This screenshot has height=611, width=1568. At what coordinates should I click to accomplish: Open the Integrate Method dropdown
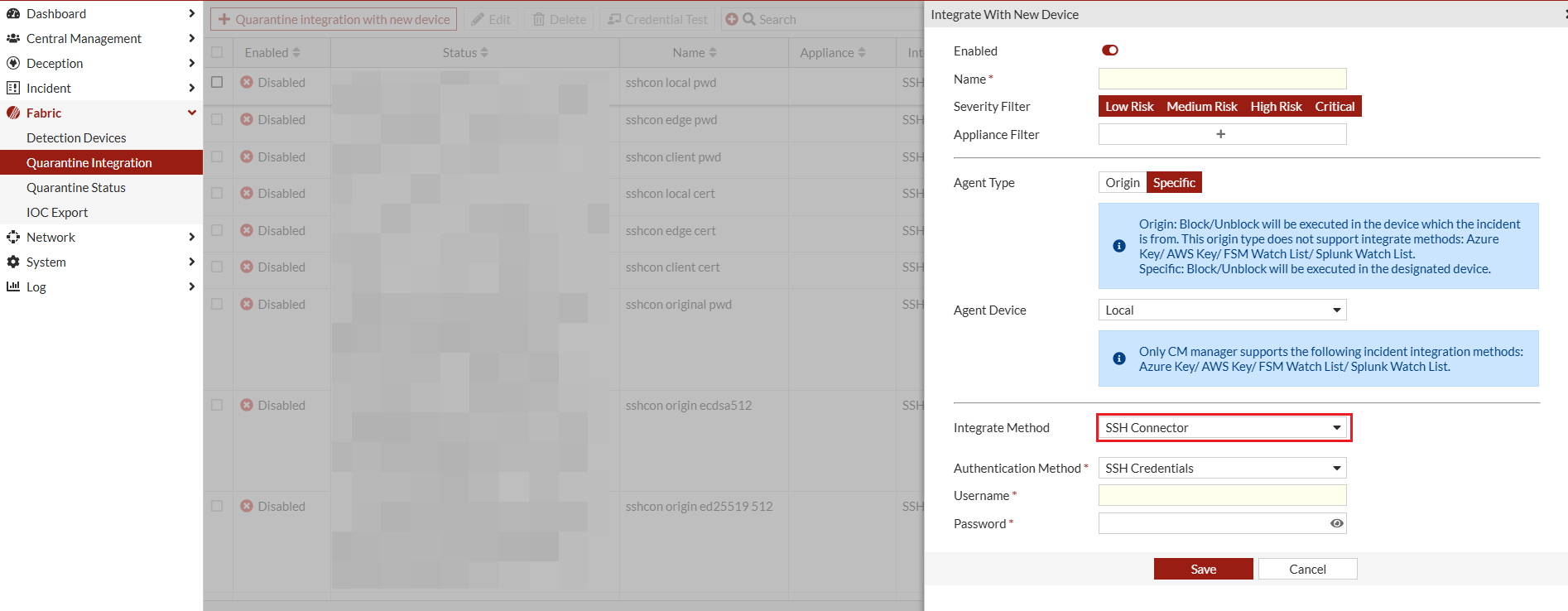click(x=1223, y=428)
